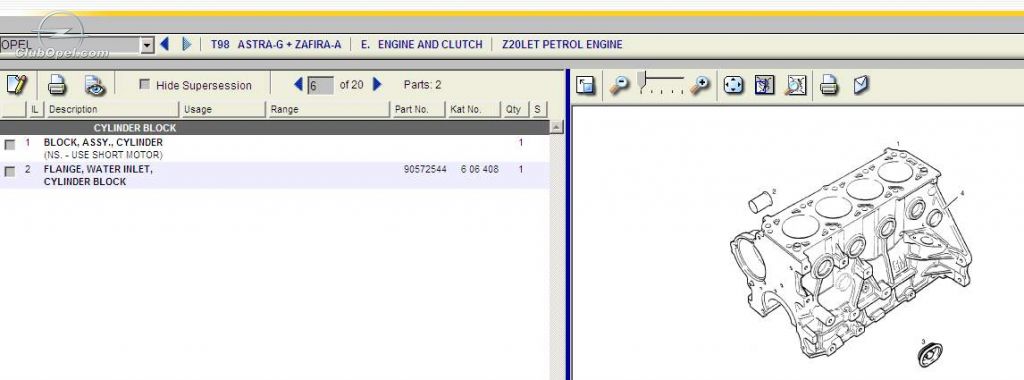Click the zoom out magnifier icon

[x=619, y=85]
